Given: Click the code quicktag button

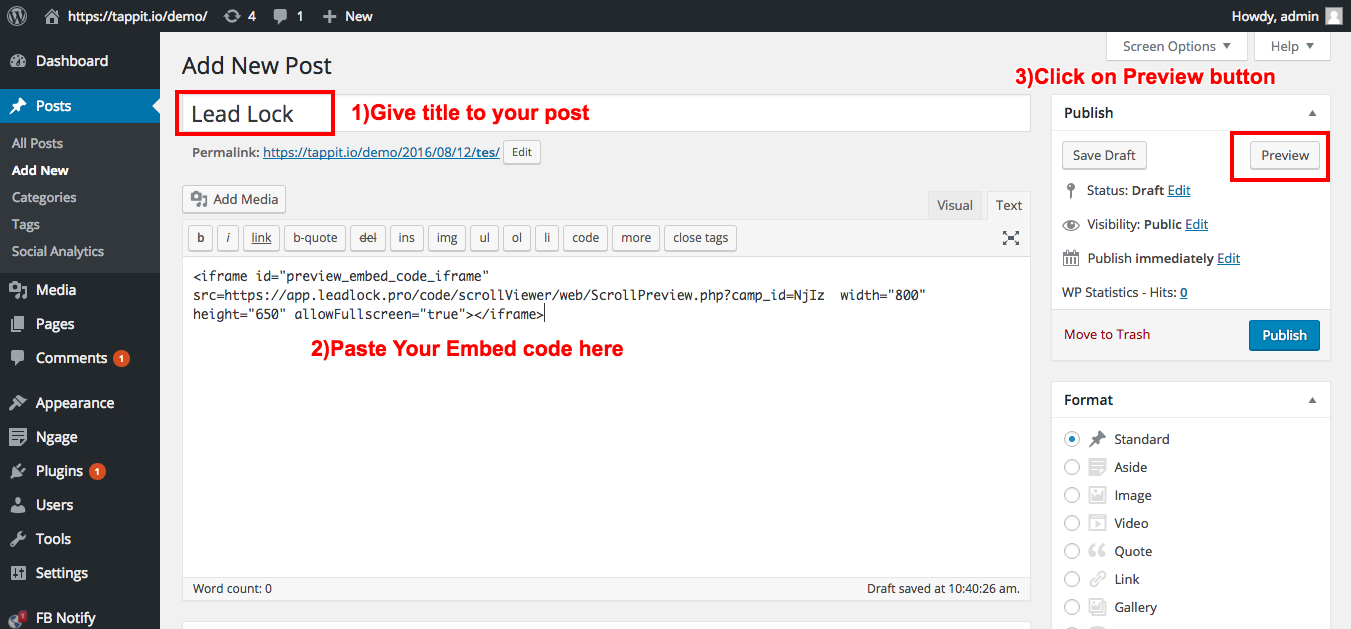Looking at the screenshot, I should pyautogui.click(x=586, y=238).
